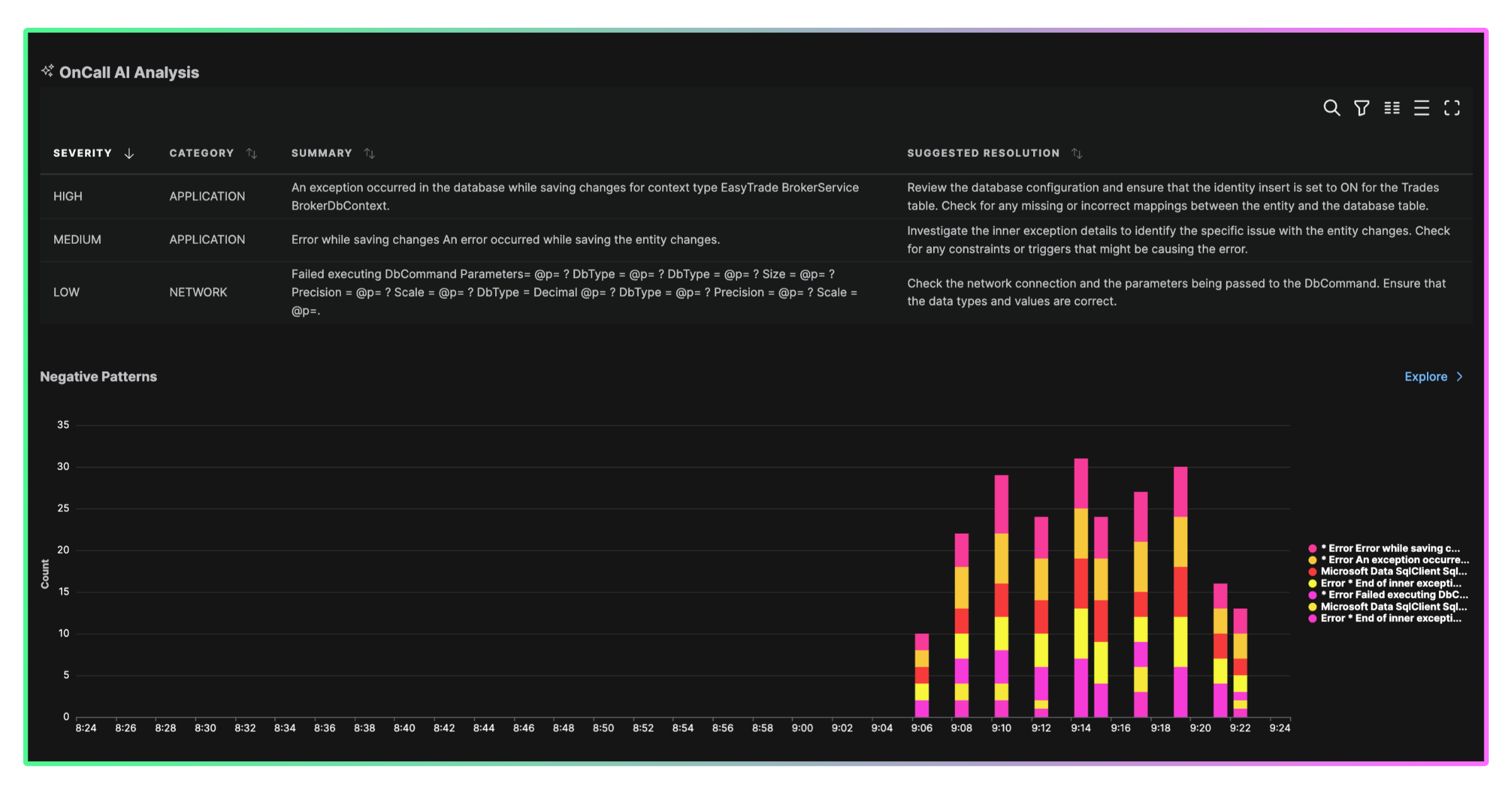The width and height of the screenshot is (1512, 794).
Task: Open the table filter funnel icon
Action: coord(1361,108)
